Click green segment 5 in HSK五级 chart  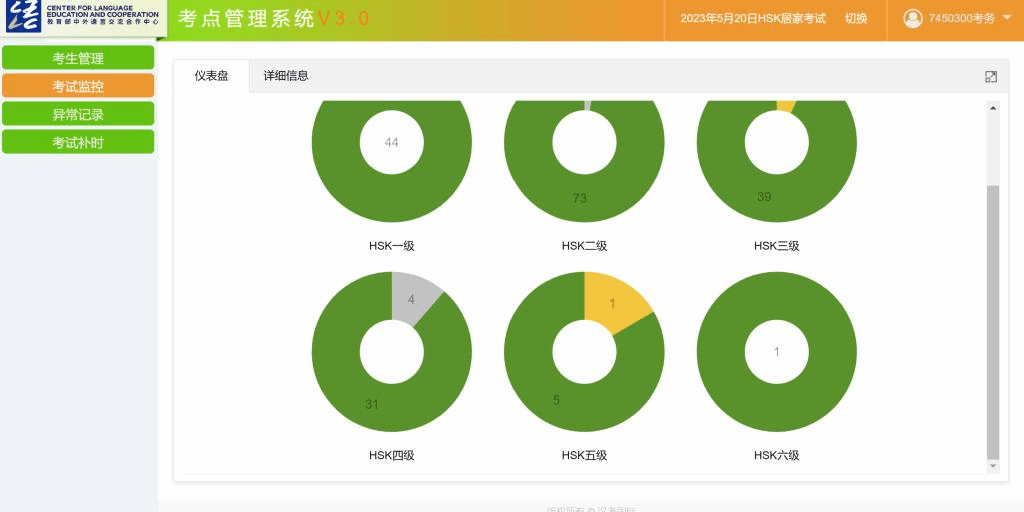pos(556,400)
